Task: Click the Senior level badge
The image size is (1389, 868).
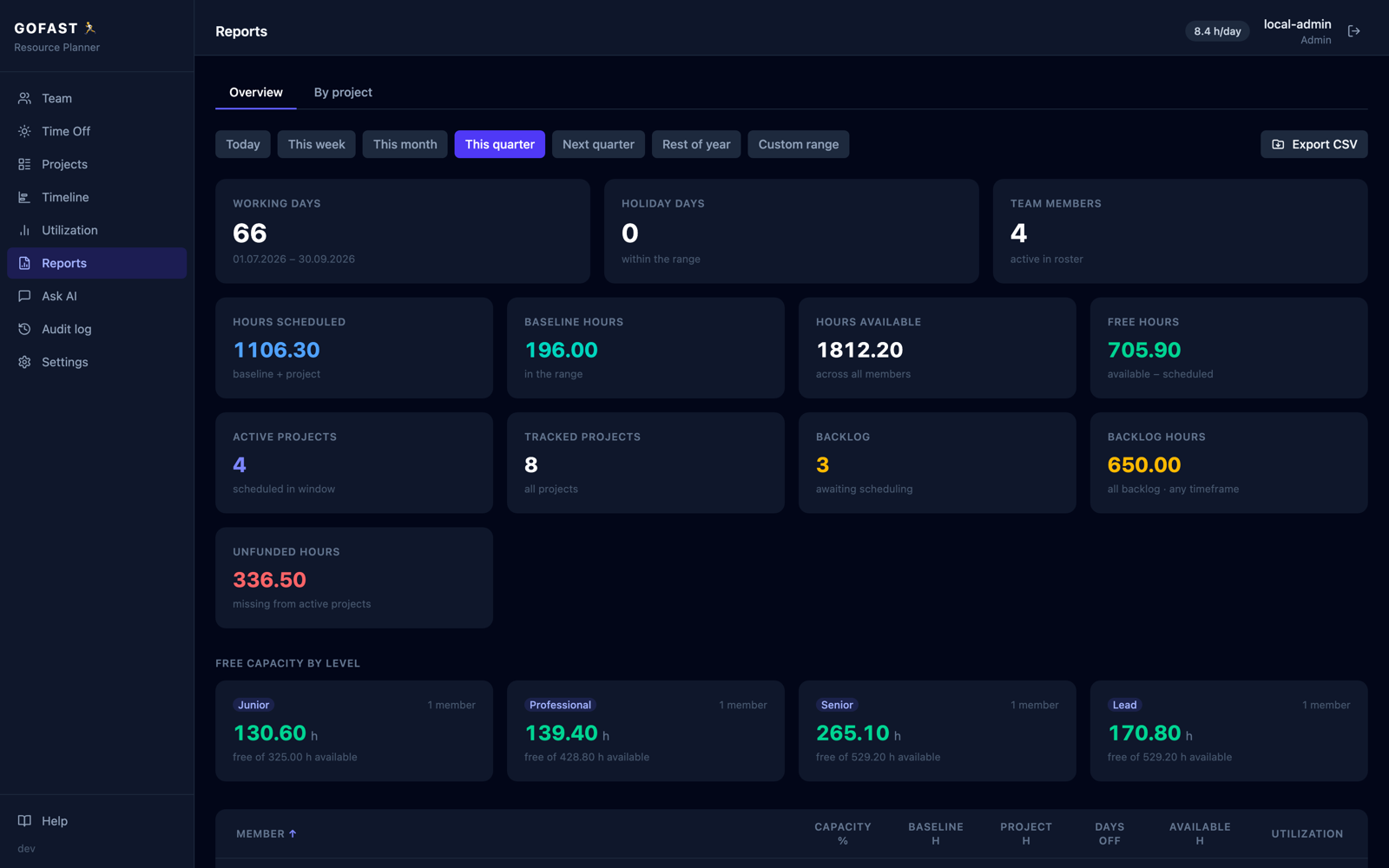Action: coord(837,705)
